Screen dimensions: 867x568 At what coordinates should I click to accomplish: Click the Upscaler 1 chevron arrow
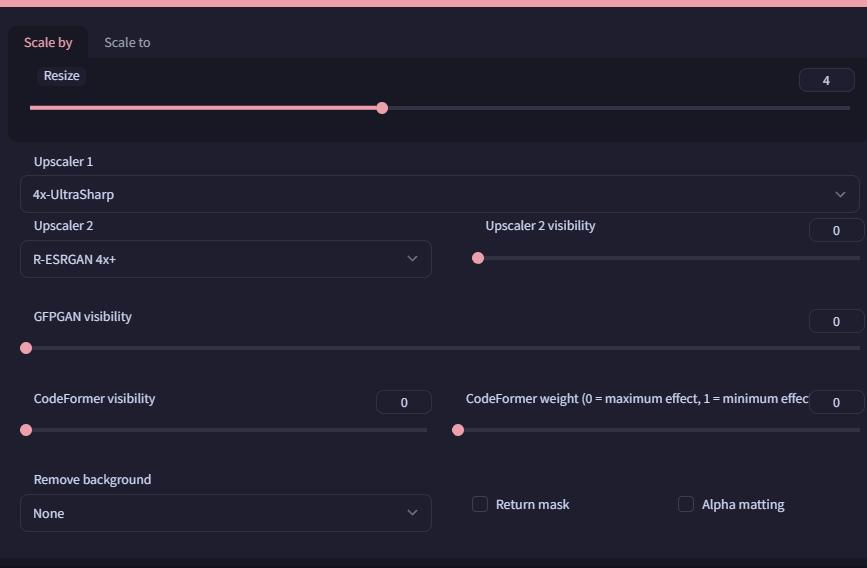[840, 195]
